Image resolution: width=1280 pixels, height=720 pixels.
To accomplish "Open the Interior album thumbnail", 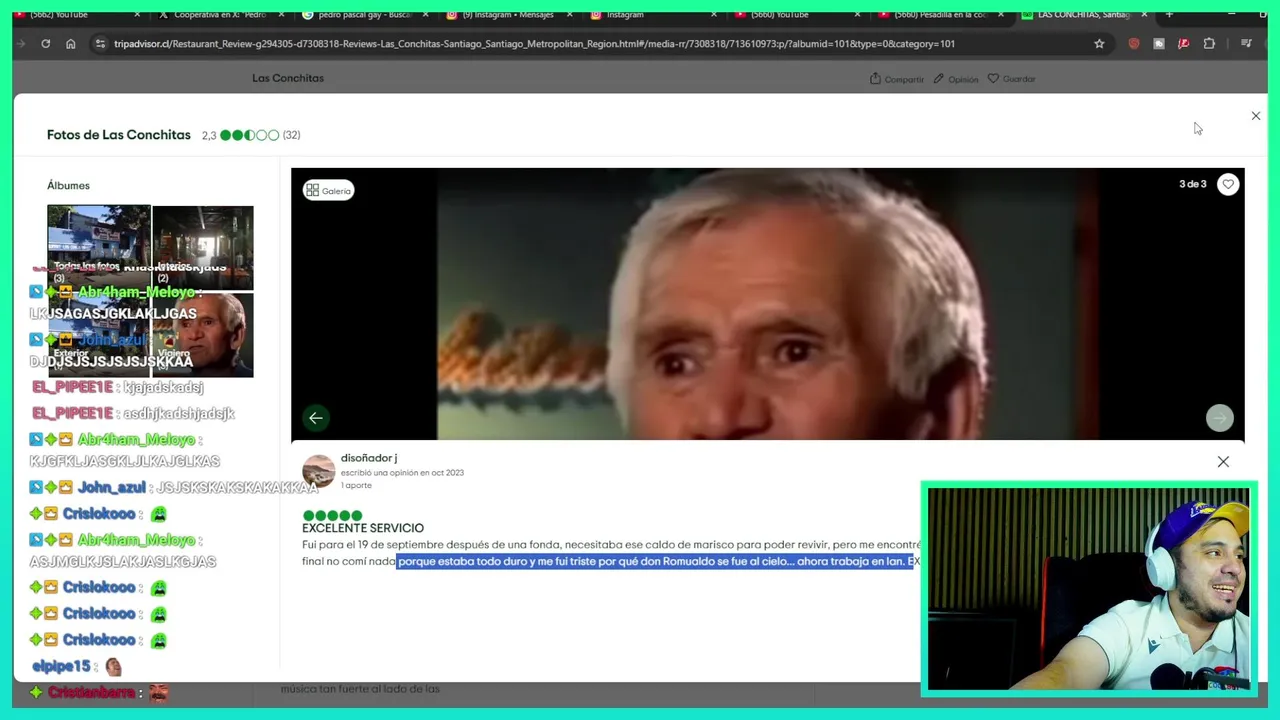I will pos(203,246).
